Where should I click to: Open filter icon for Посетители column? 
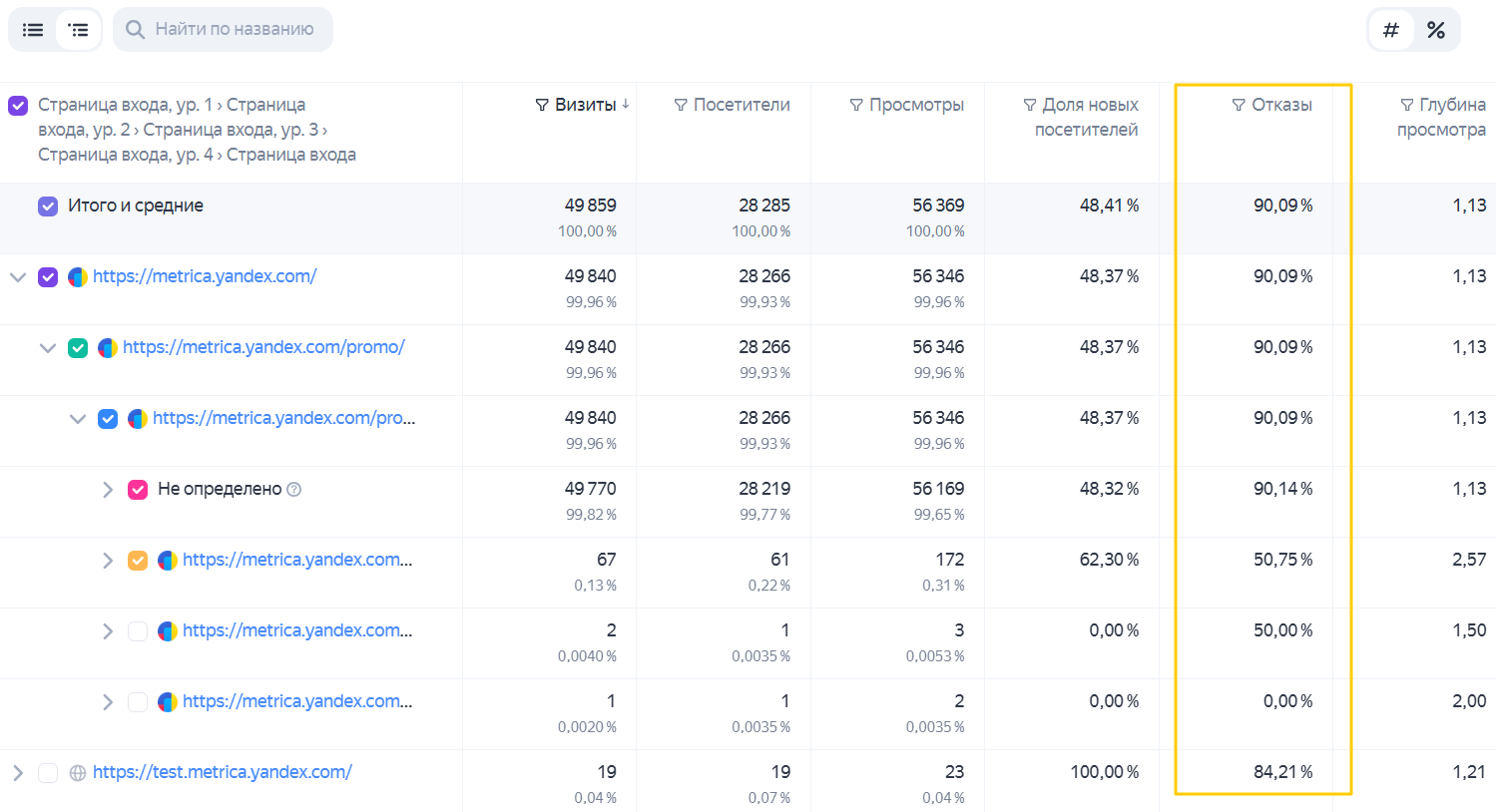(681, 105)
